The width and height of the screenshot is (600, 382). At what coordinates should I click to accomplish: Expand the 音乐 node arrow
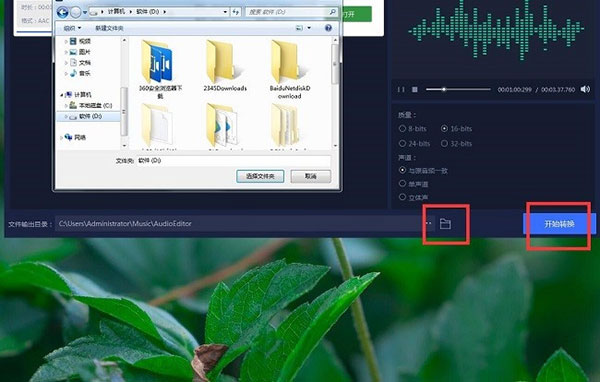(66, 73)
